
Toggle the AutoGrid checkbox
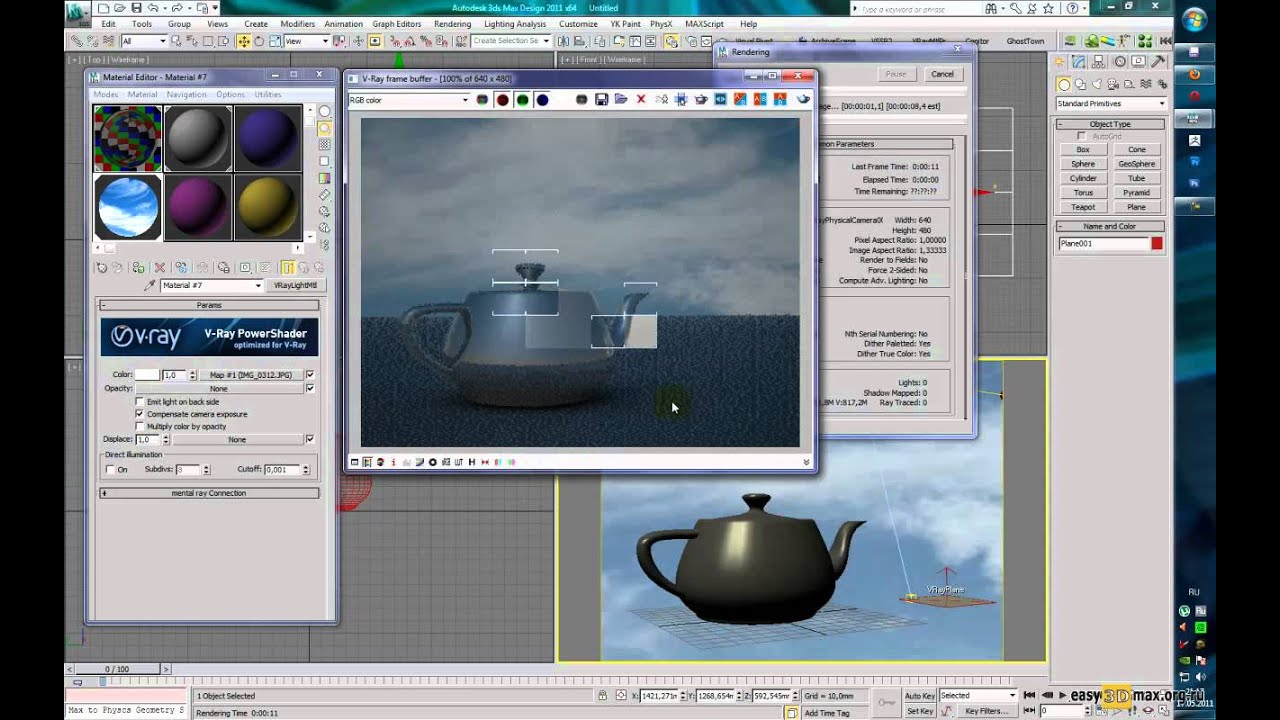[1081, 136]
